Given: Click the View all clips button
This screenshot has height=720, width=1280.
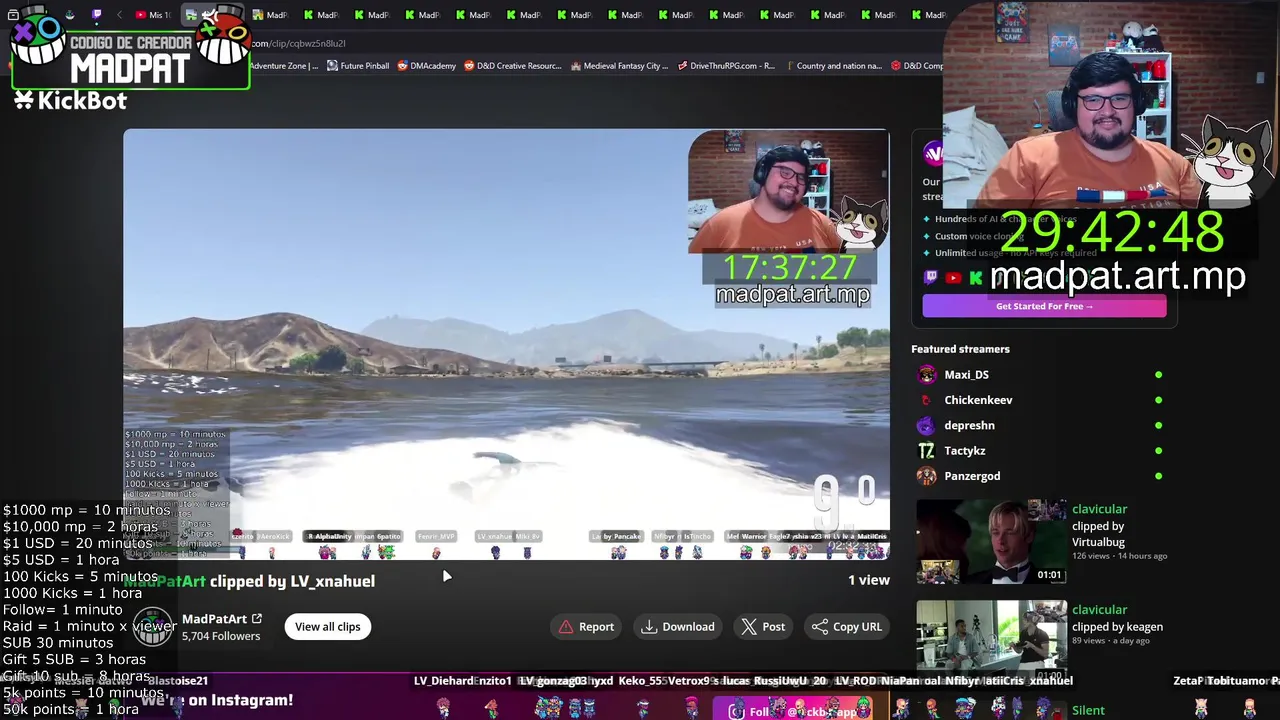Looking at the screenshot, I should (x=327, y=627).
